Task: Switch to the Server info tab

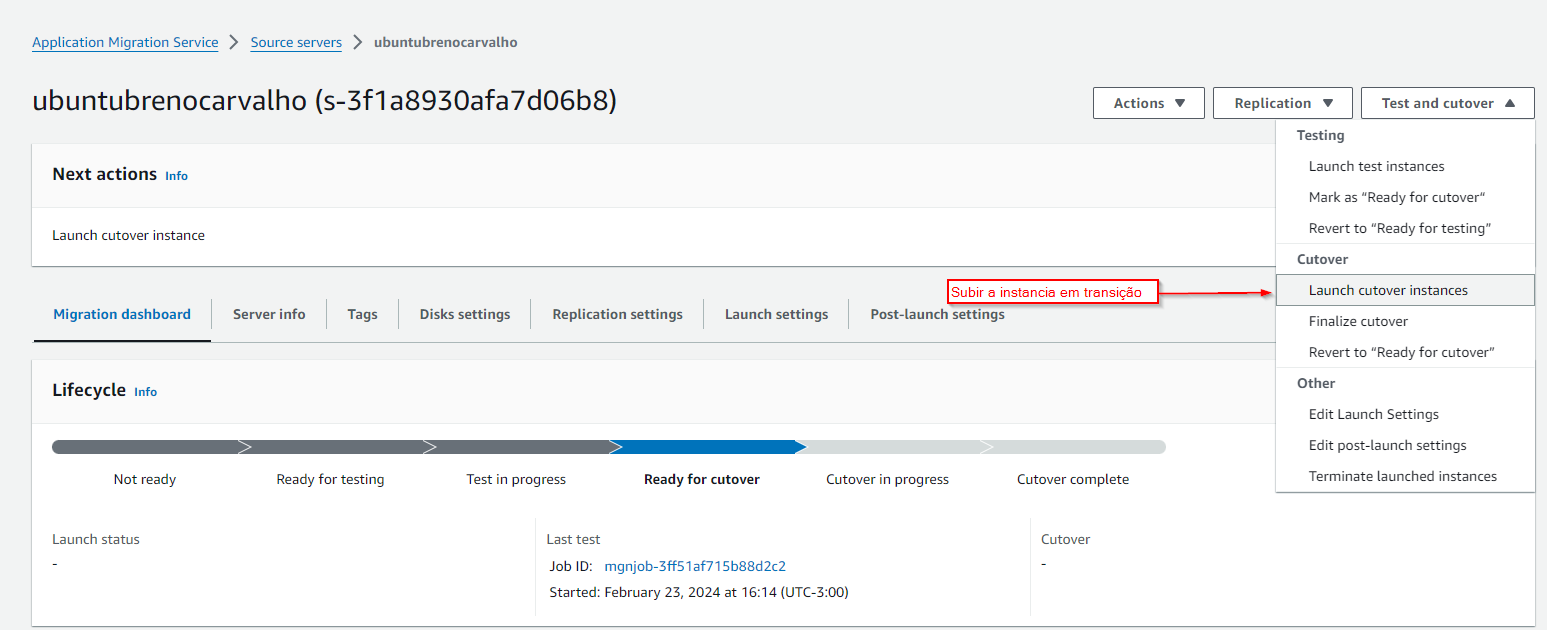Action: click(269, 314)
